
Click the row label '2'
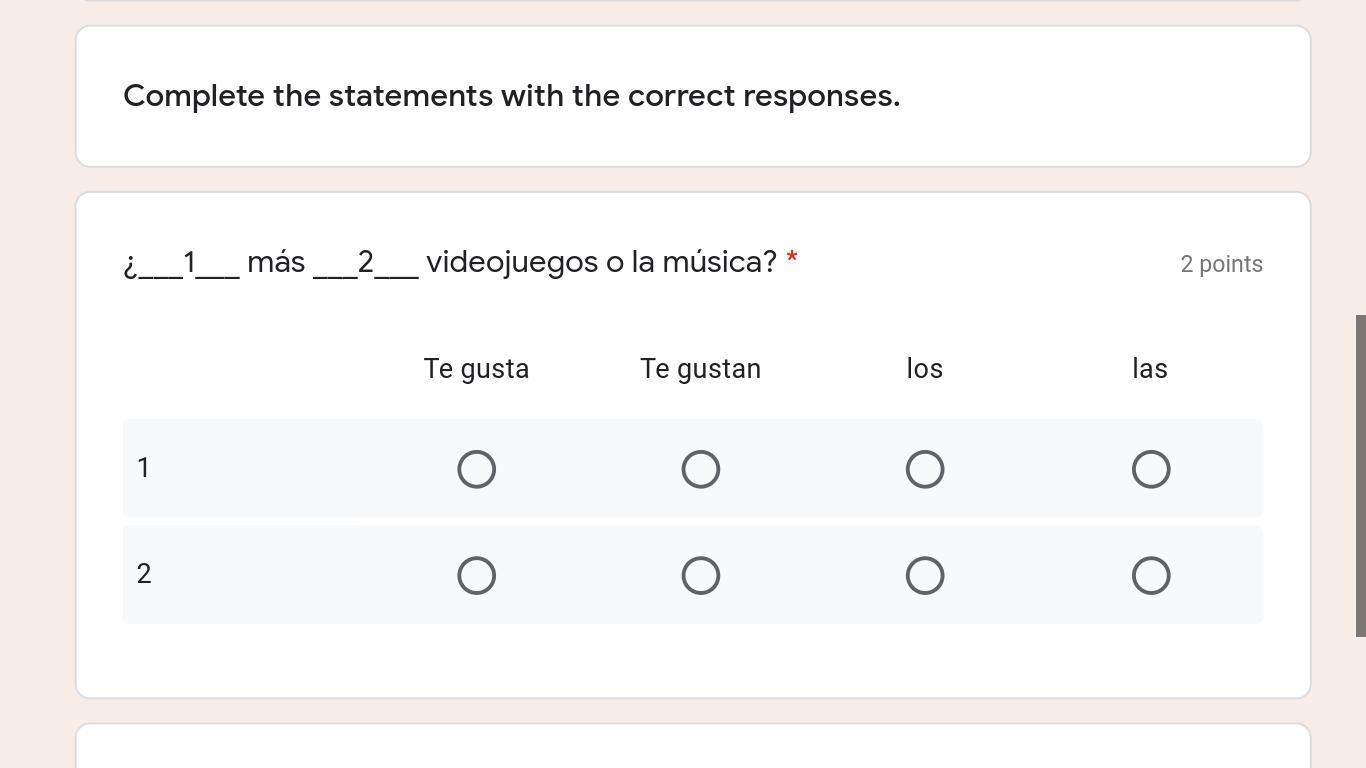[144, 574]
